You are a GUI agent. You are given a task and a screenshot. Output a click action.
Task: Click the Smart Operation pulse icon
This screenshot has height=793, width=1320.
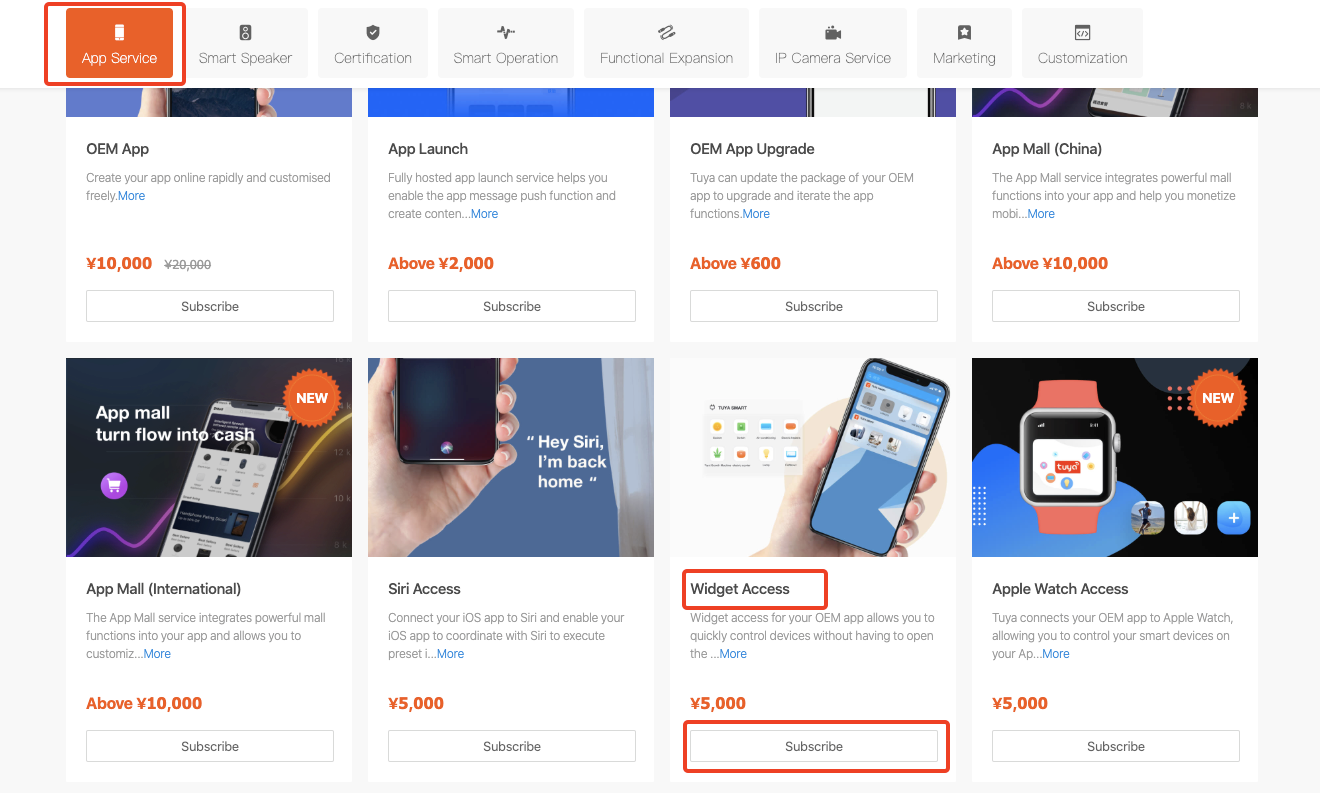point(505,32)
